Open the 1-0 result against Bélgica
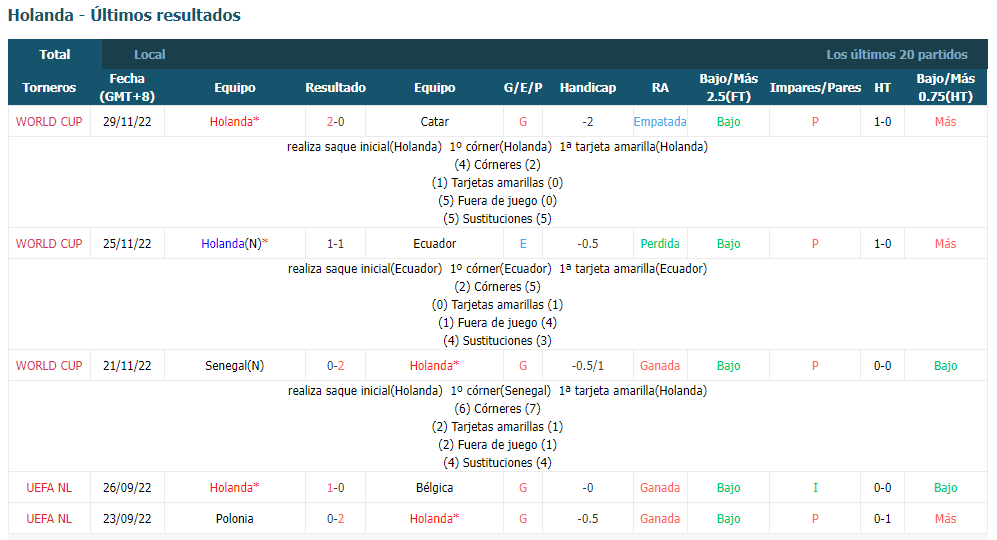 click(x=335, y=488)
